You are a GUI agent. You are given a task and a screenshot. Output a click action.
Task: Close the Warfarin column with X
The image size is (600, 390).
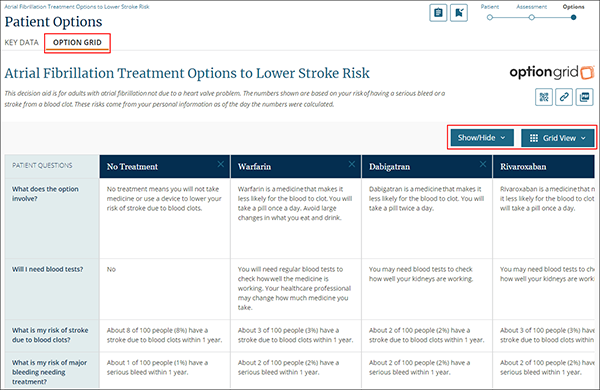[x=352, y=164]
